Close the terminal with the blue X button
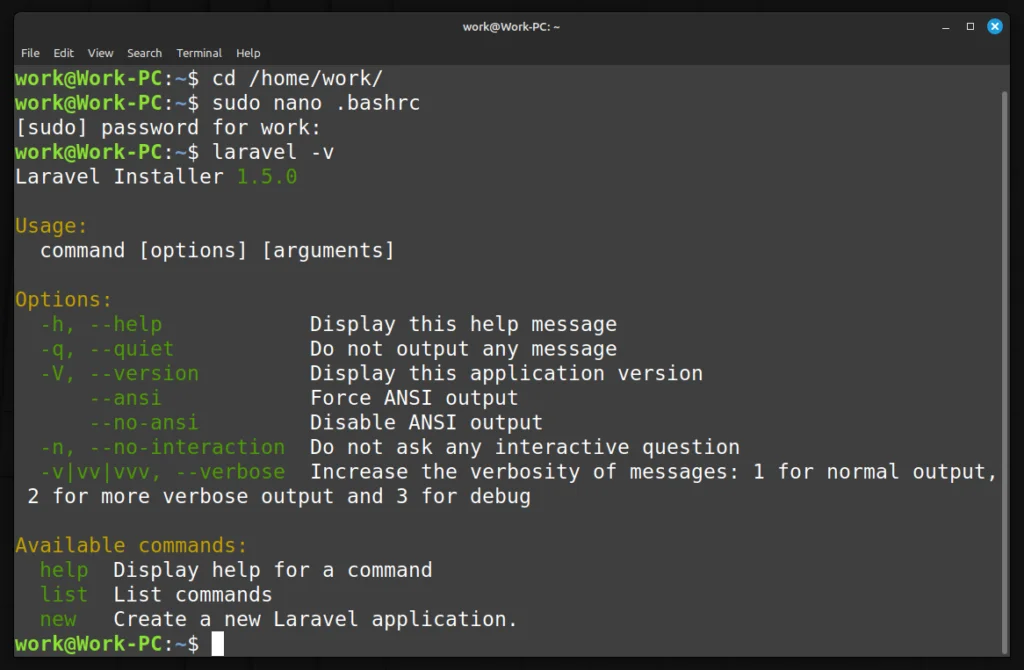The height and width of the screenshot is (670, 1024). tap(995, 26)
